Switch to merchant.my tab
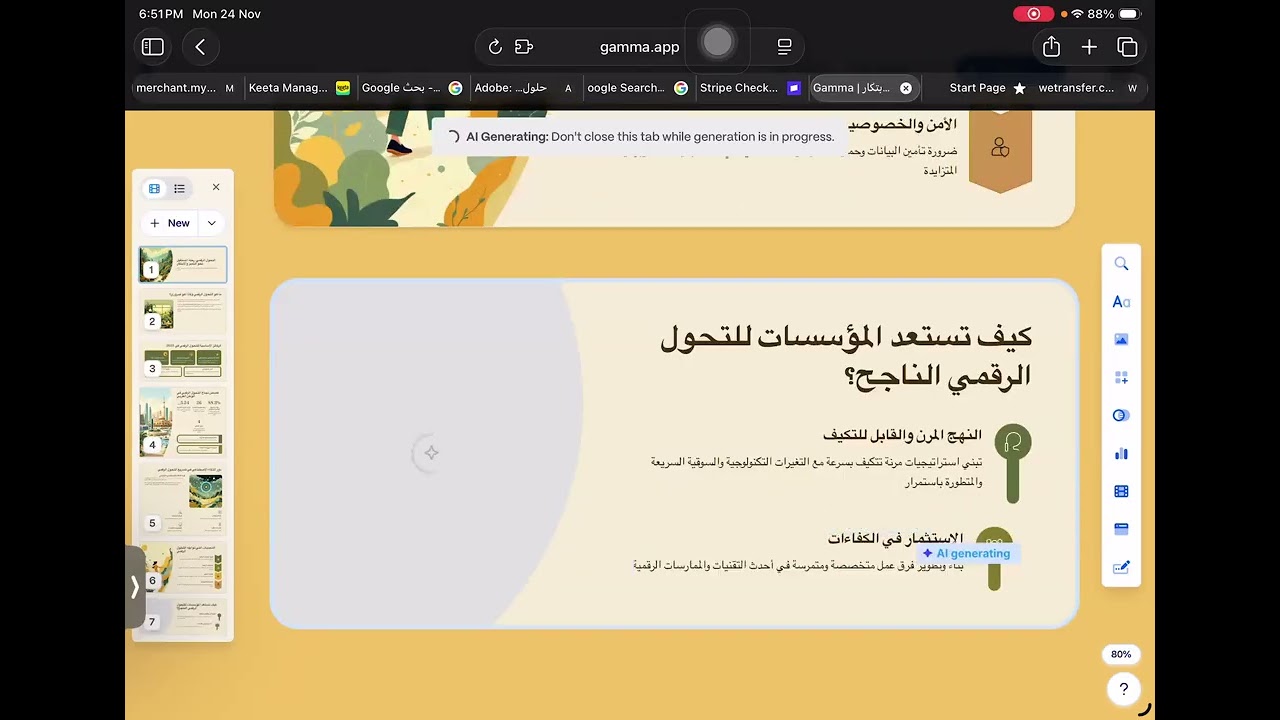Screen dimensions: 1280x720 [x=185, y=88]
